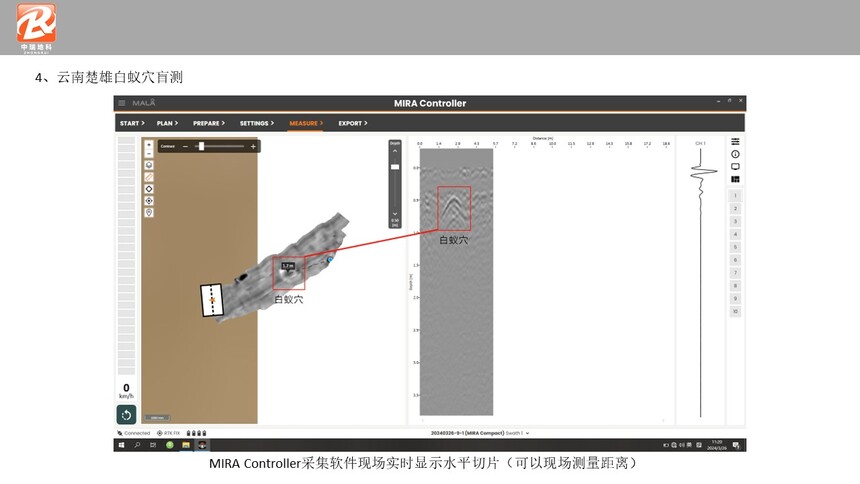Move depth slice down with arrow
Screen dimensions: 860x484
[395, 214]
